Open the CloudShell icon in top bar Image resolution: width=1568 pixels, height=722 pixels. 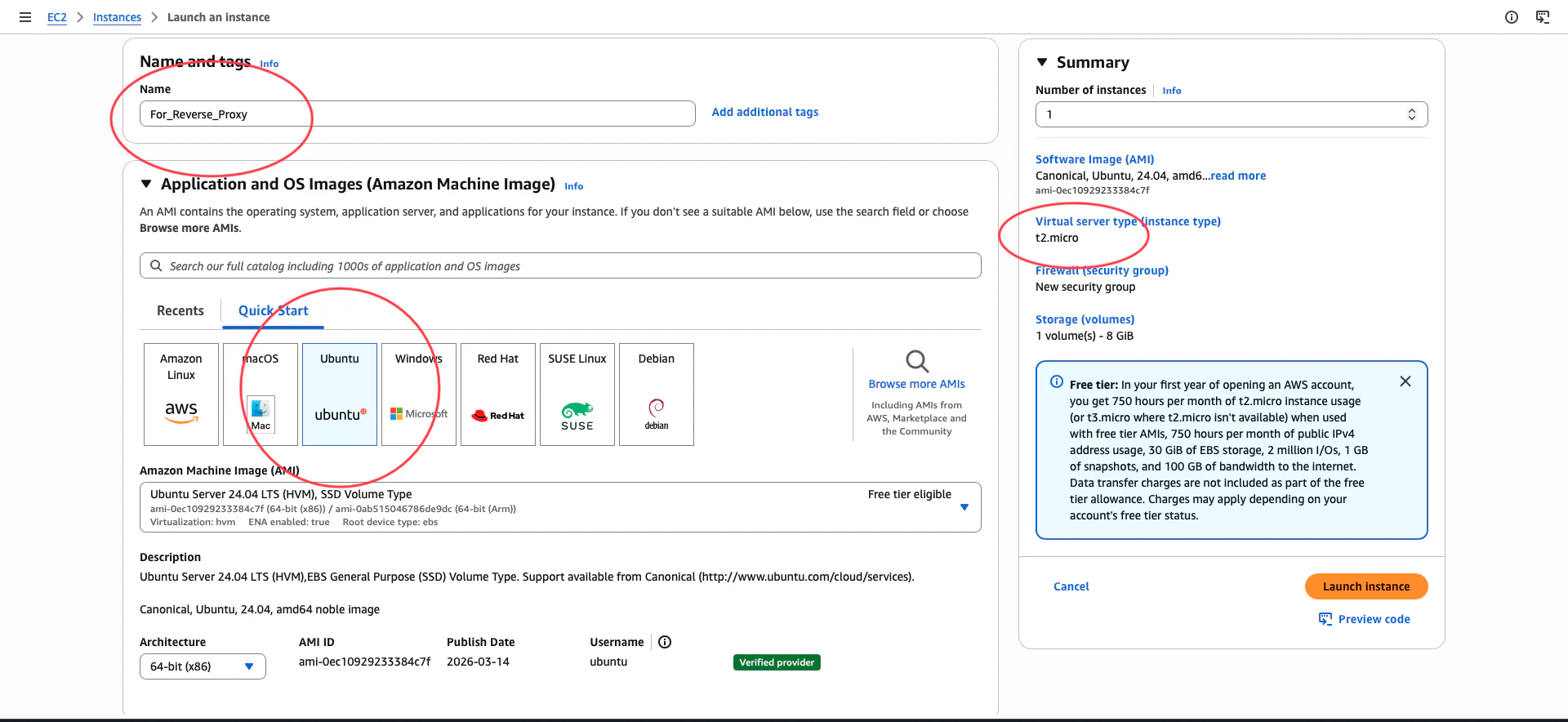click(x=1543, y=17)
